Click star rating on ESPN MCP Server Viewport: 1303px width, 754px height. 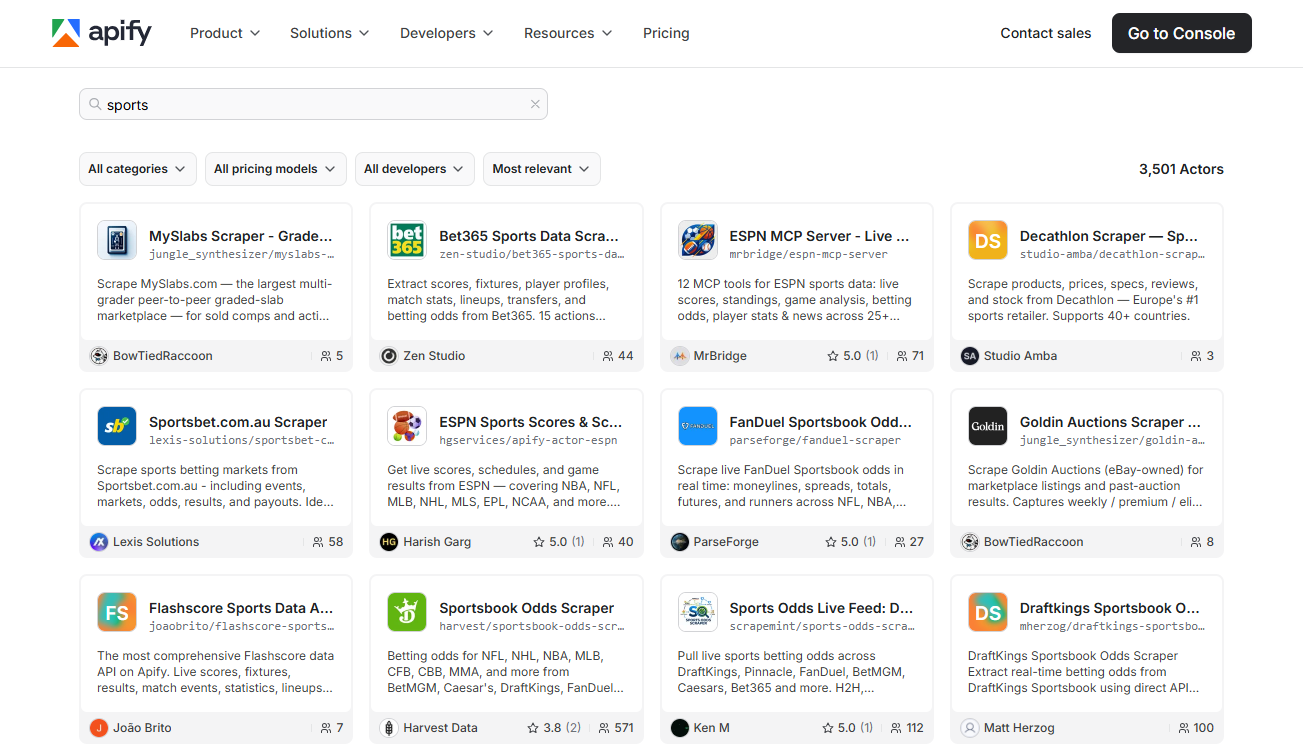pos(852,356)
